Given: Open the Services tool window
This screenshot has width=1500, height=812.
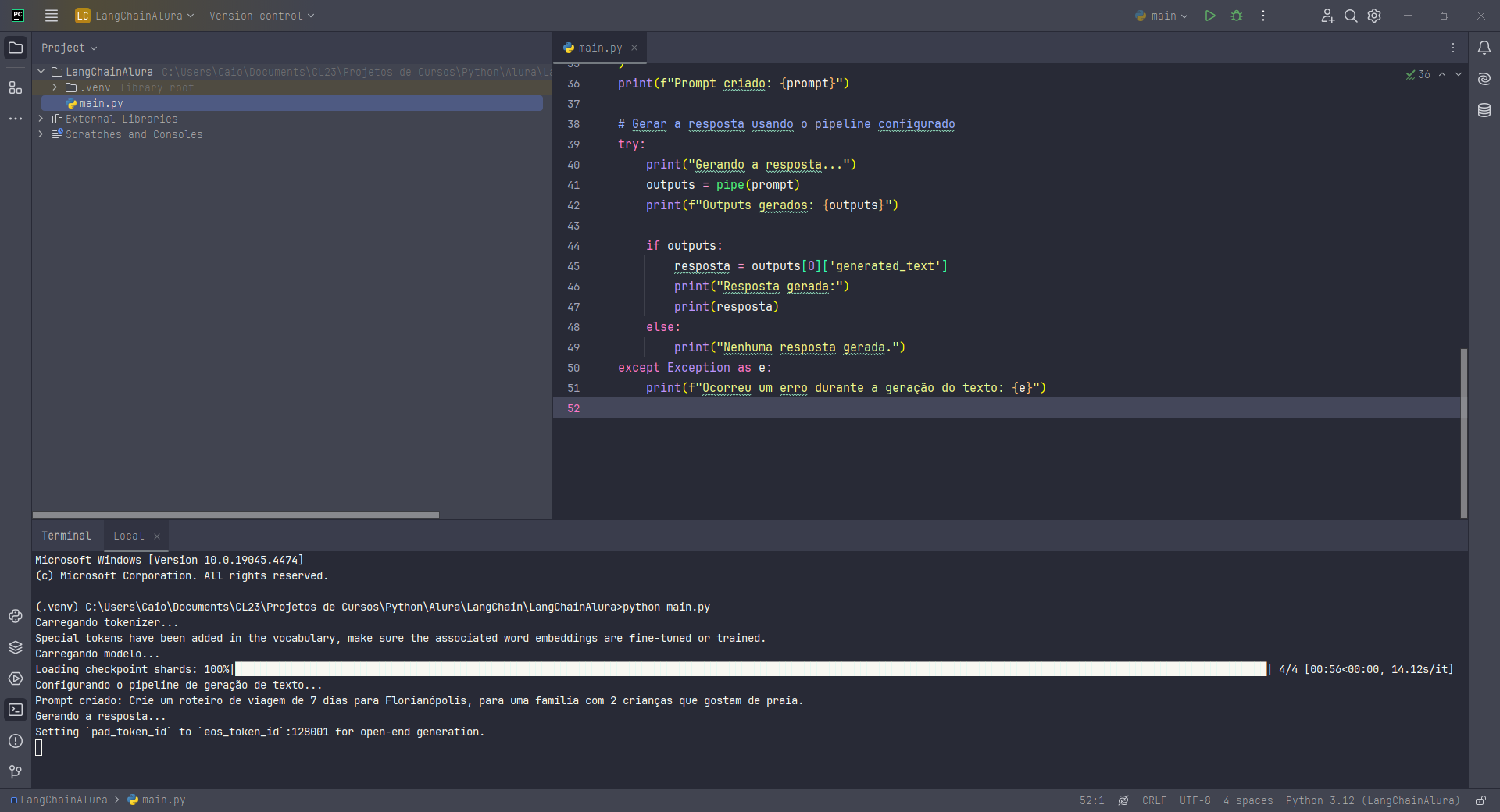Looking at the screenshot, I should (x=16, y=678).
